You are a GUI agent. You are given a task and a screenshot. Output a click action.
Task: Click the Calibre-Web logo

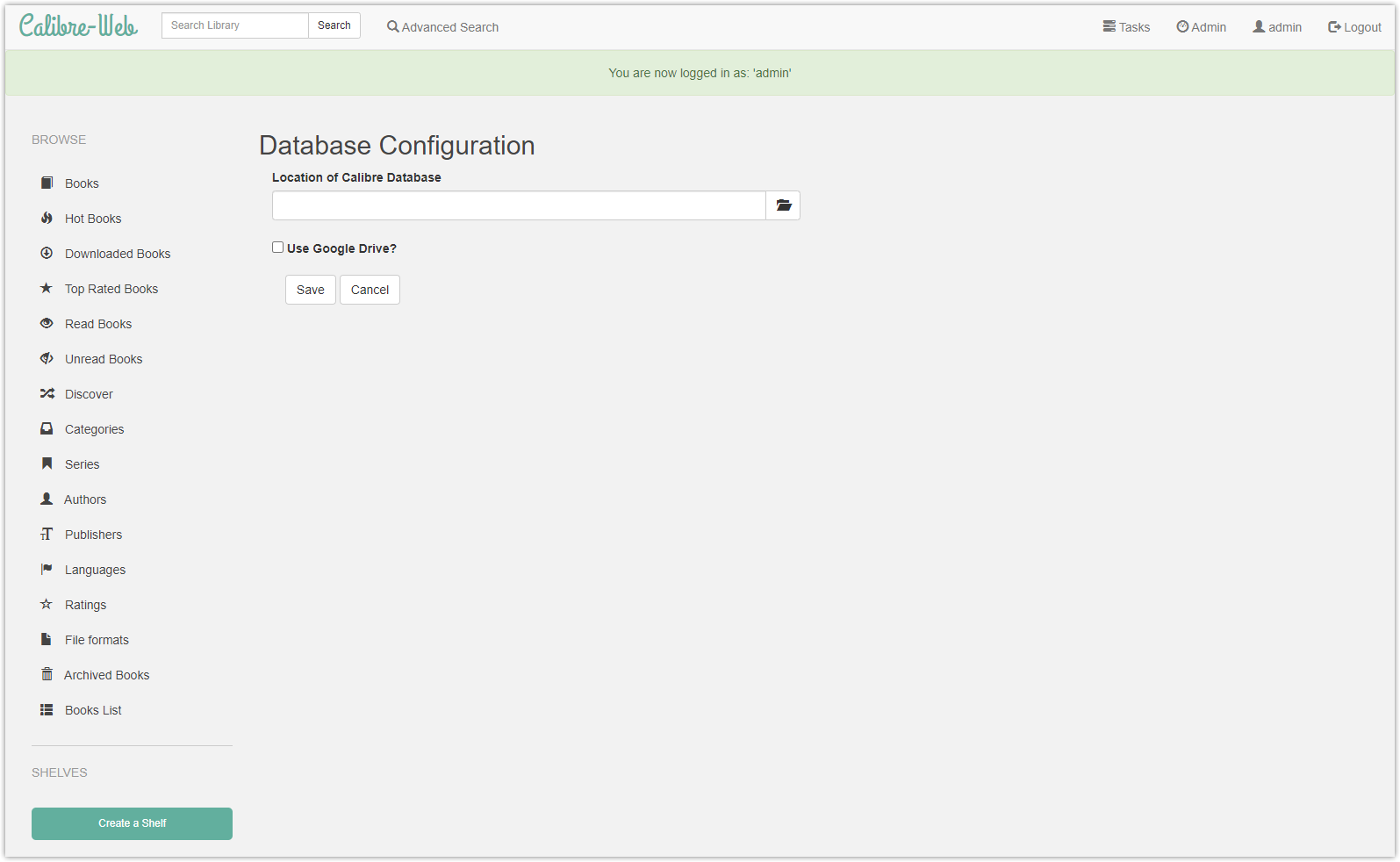tap(79, 26)
